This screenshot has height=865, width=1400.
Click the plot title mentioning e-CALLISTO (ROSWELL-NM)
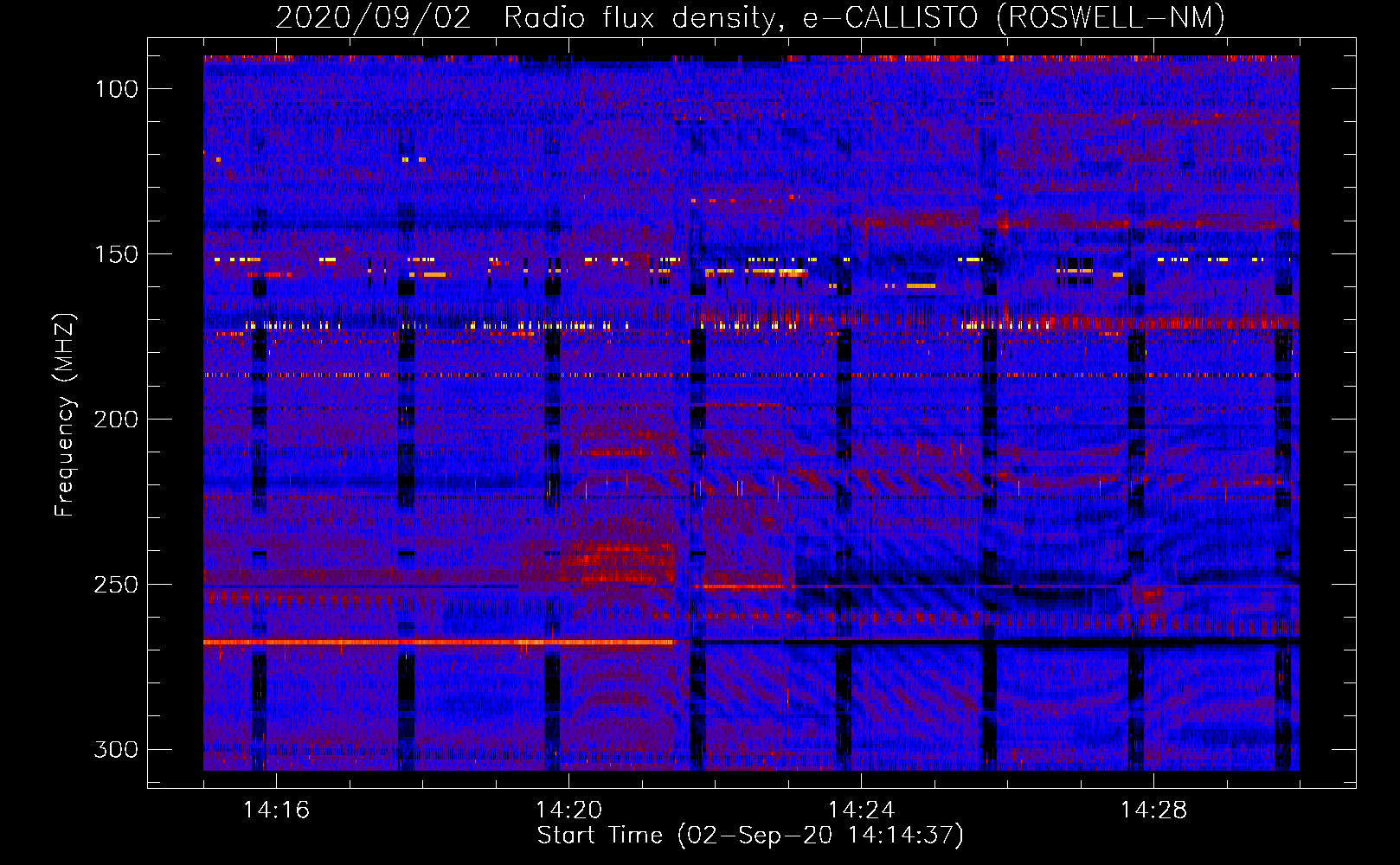(x=750, y=17)
